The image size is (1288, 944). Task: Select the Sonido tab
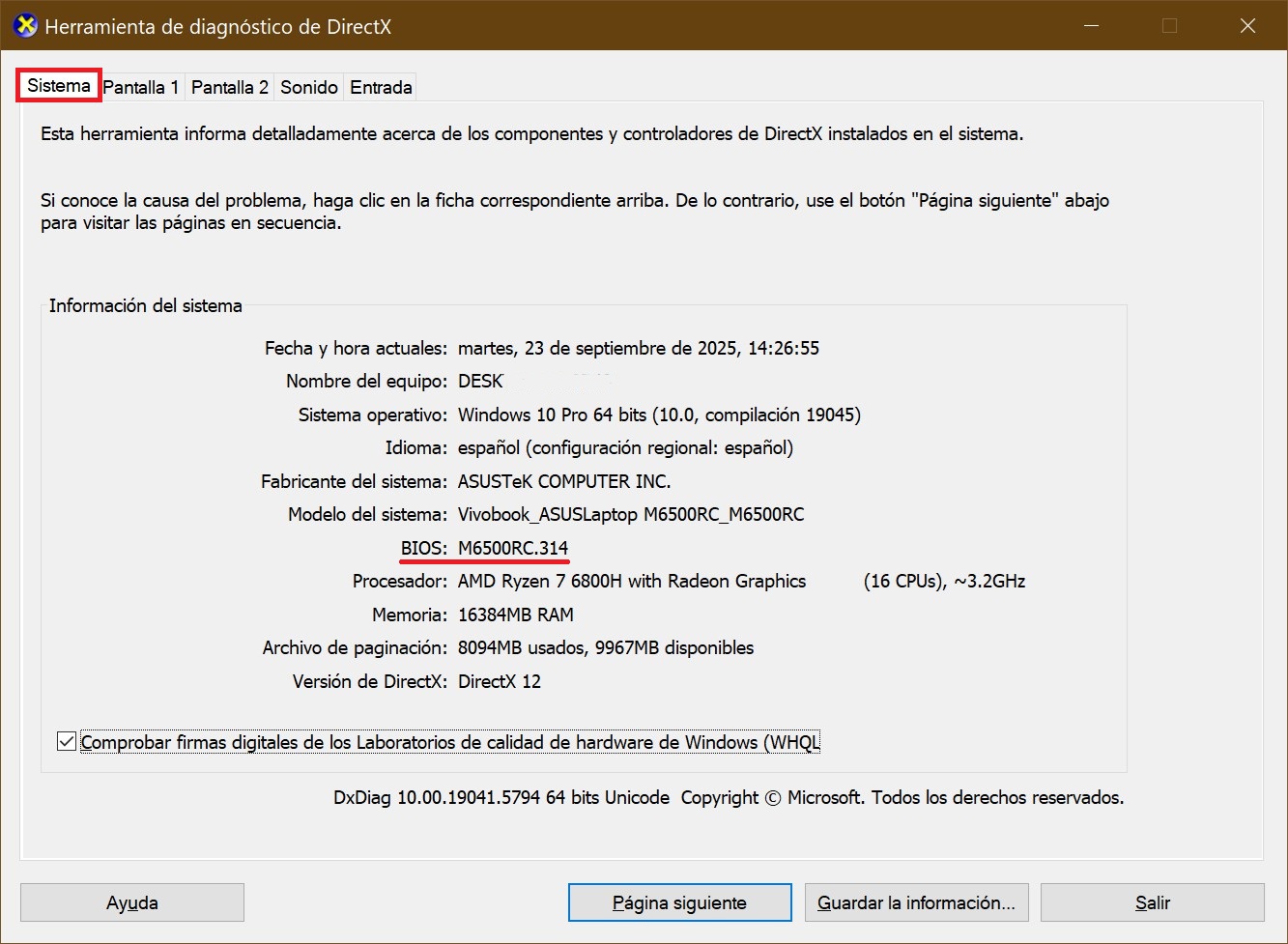tap(309, 87)
